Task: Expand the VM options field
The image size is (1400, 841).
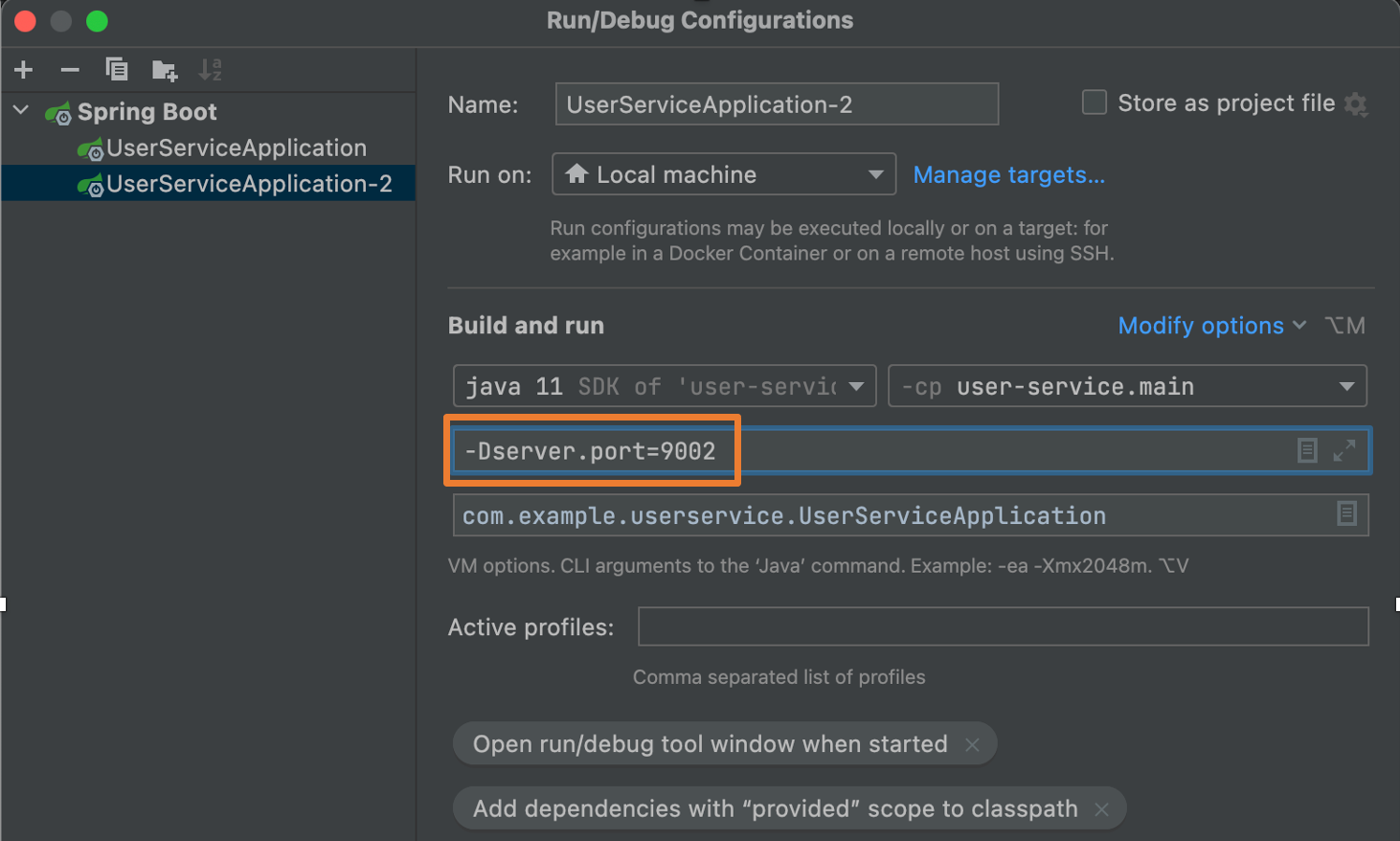Action: 1344,450
